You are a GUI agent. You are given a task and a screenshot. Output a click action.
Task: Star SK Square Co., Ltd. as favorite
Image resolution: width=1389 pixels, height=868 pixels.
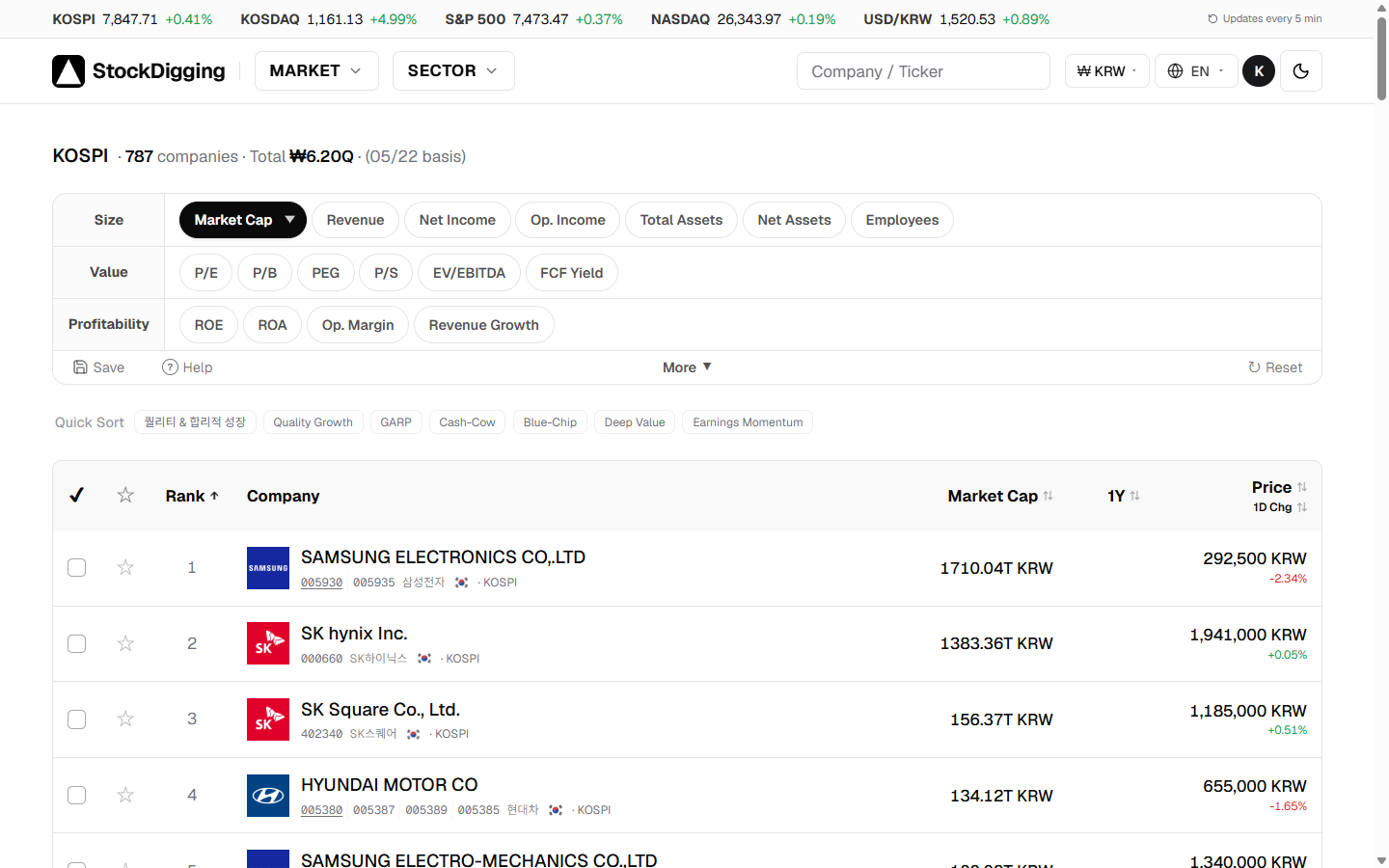[125, 719]
